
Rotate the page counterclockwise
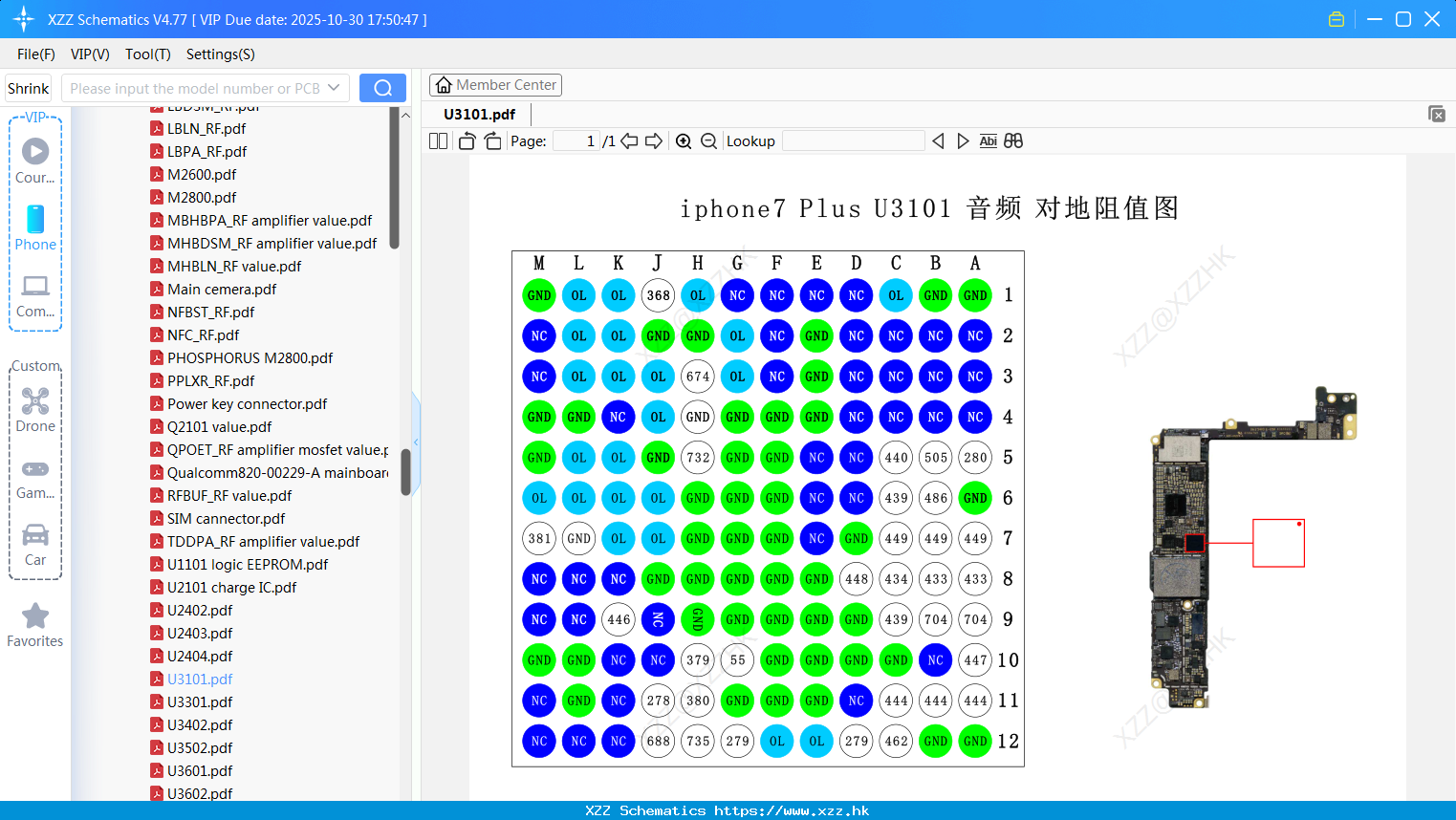(x=467, y=141)
